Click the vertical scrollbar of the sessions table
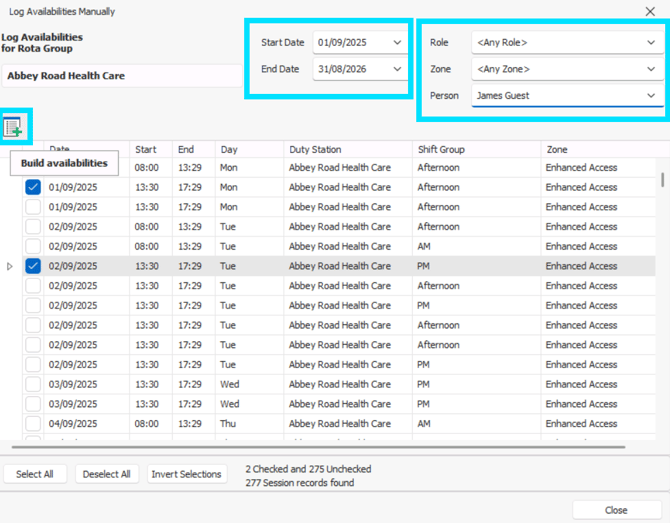The width and height of the screenshot is (670, 523). (661, 300)
